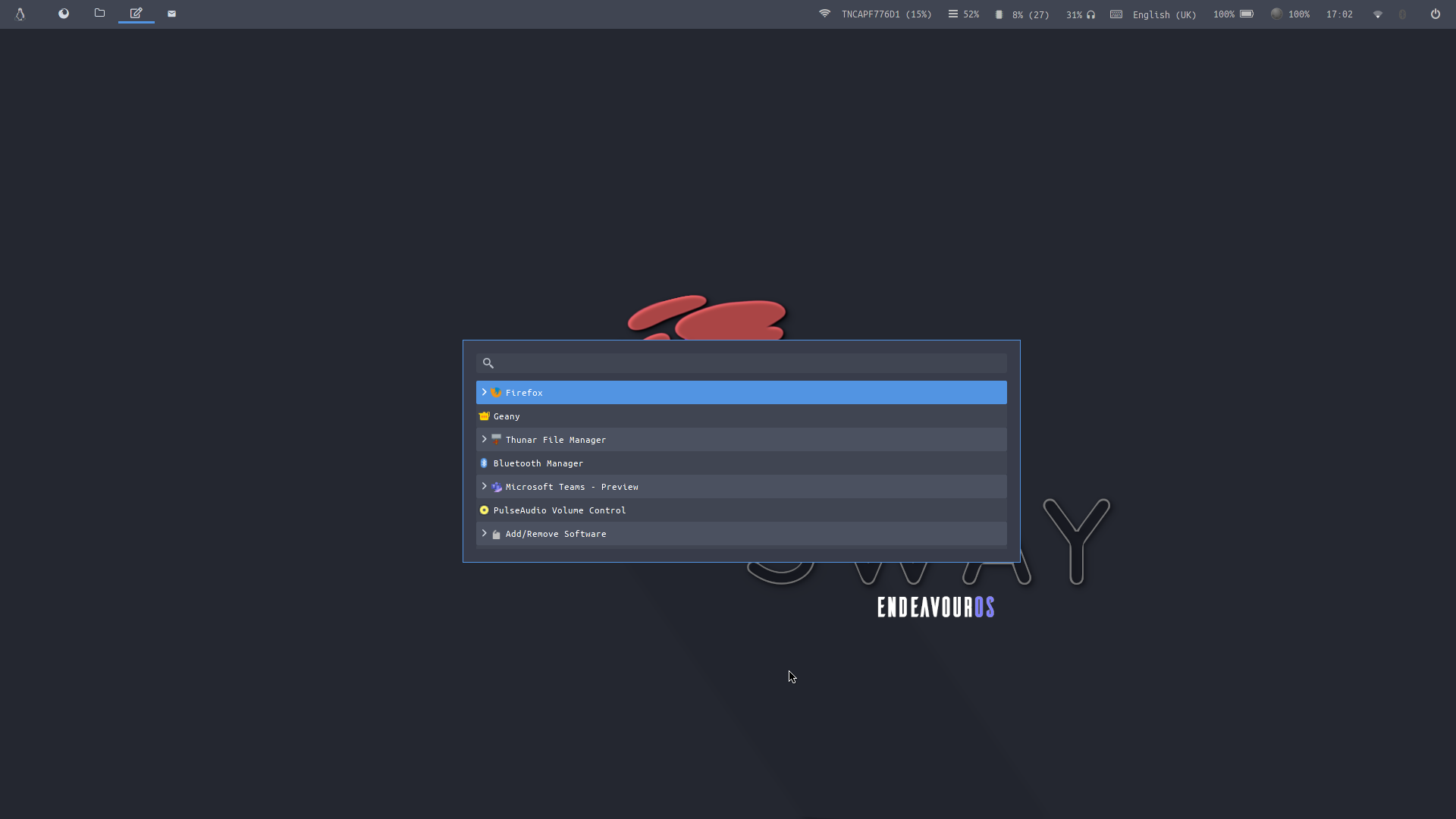Open Bluetooth Manager entry

click(742, 463)
